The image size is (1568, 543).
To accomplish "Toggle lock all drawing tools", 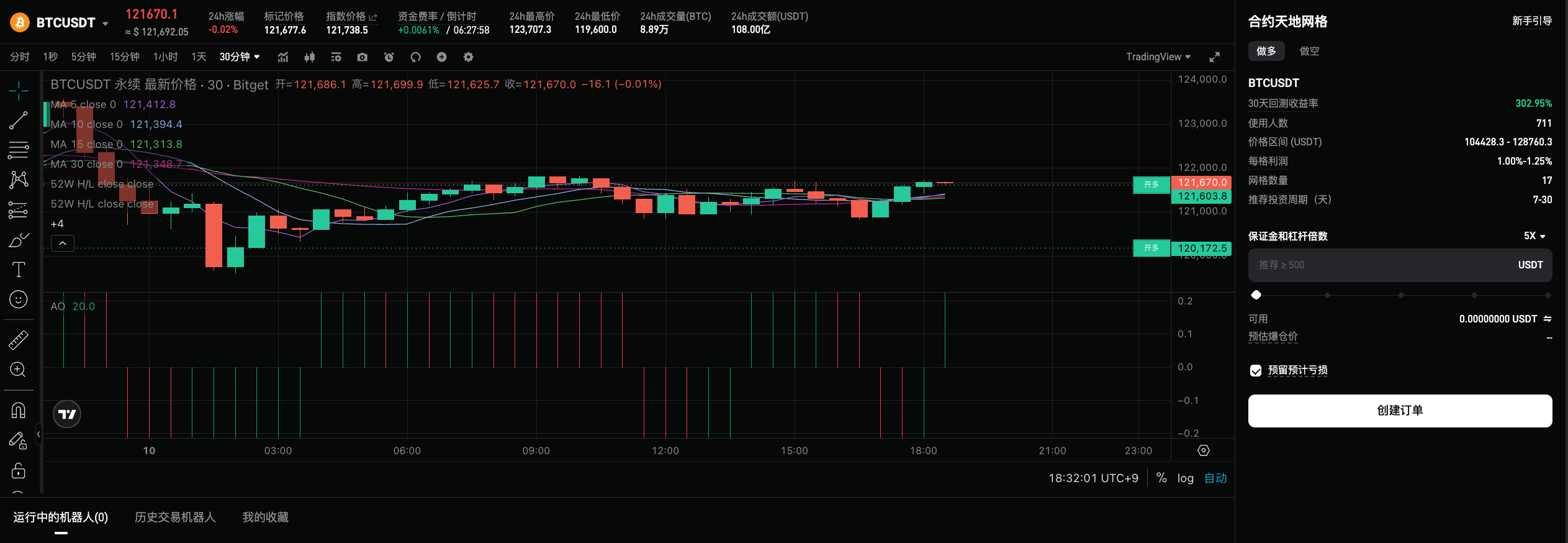I will click(x=19, y=470).
